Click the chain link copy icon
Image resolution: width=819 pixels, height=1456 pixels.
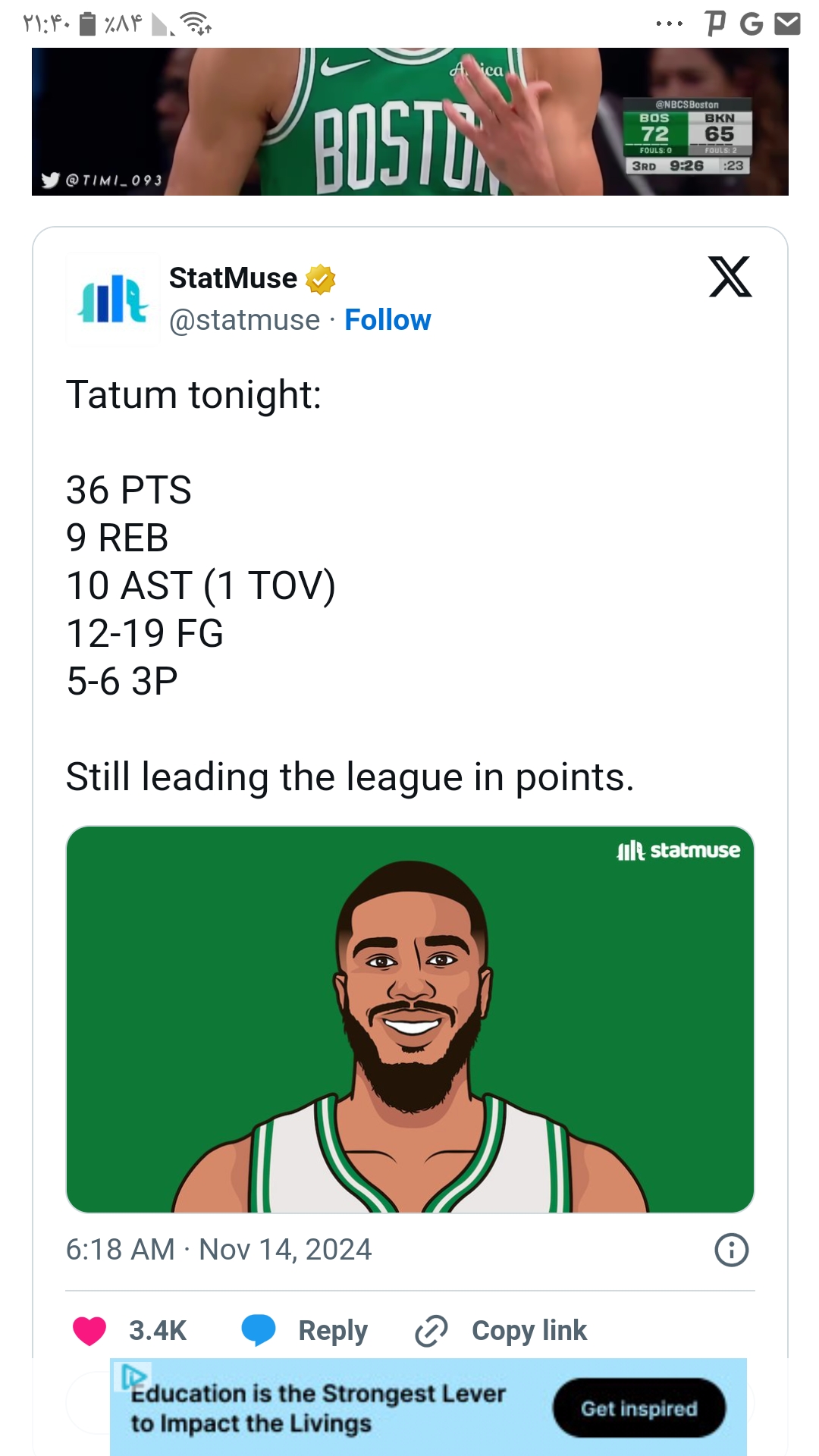tap(431, 1331)
